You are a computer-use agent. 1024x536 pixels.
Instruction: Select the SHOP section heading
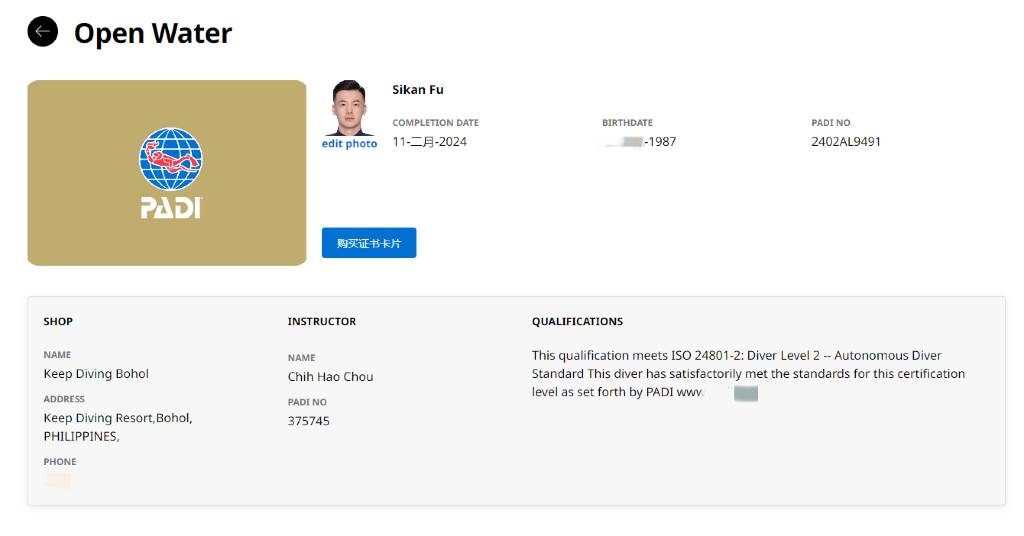tap(58, 321)
